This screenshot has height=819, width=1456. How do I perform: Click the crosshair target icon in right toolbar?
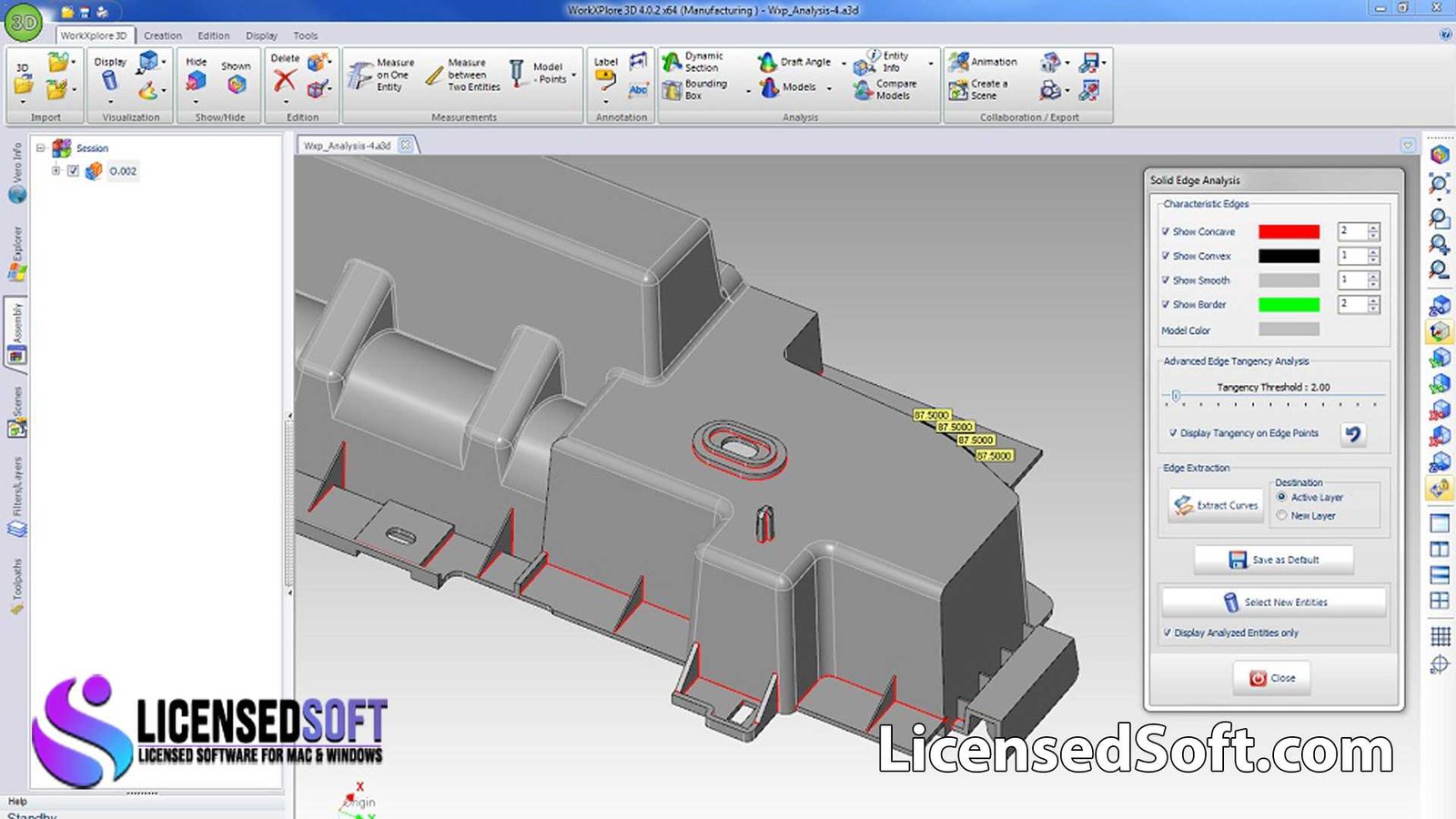click(1440, 664)
